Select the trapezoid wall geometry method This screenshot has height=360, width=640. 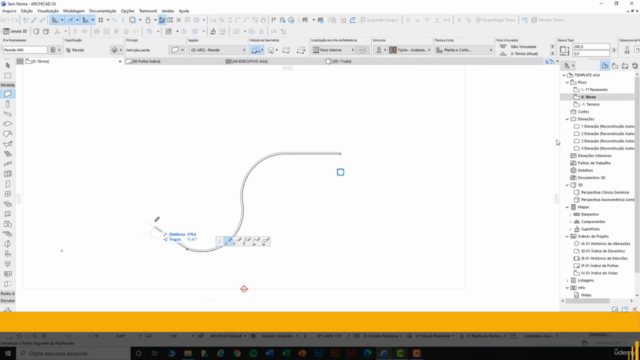[x=301, y=50]
